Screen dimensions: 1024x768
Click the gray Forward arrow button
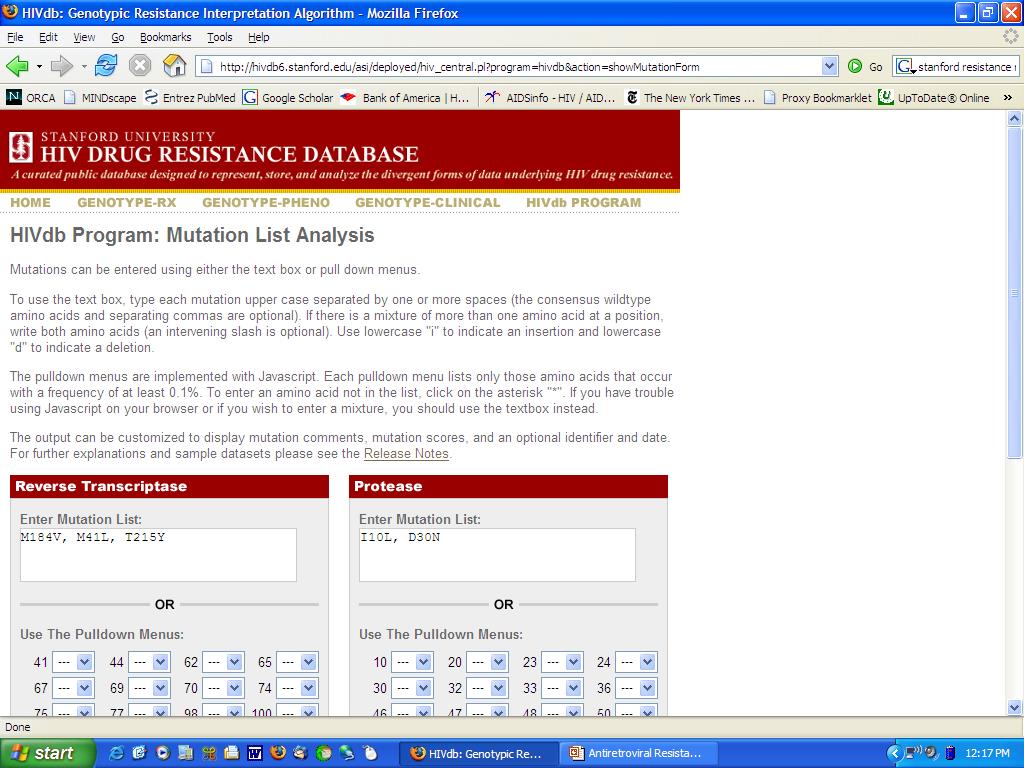pyautogui.click(x=61, y=66)
